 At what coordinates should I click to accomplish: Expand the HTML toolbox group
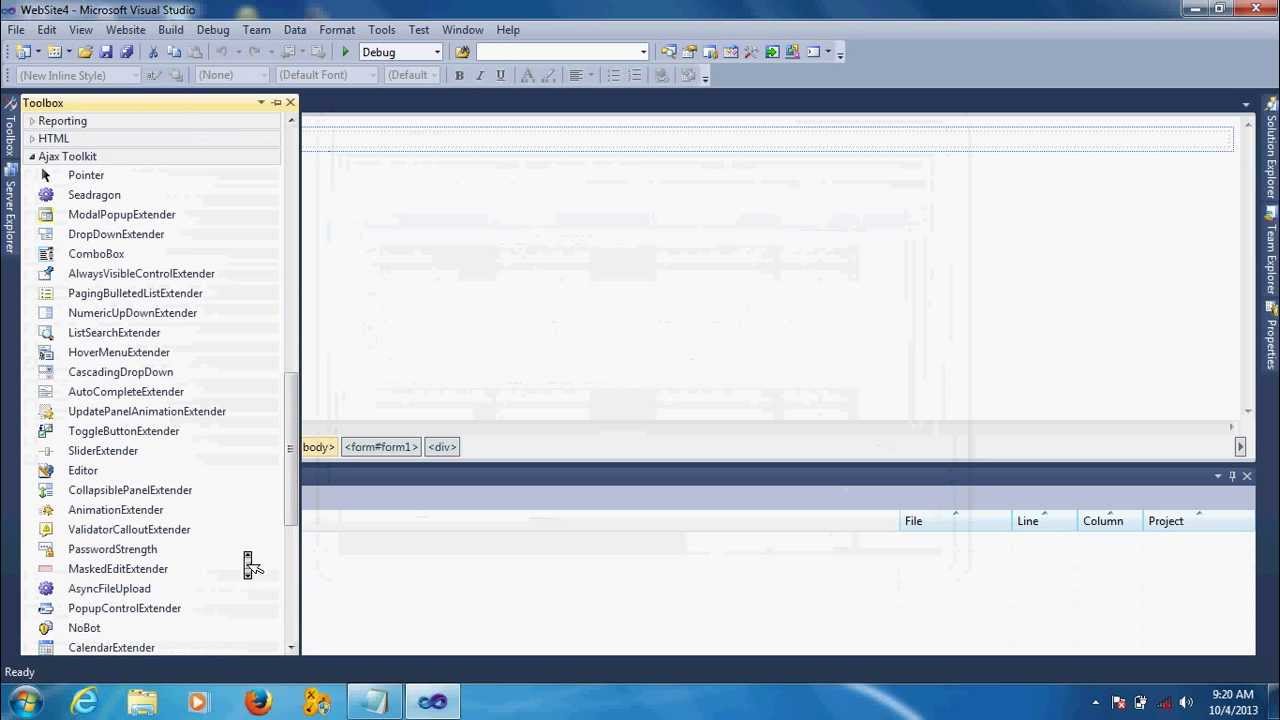click(x=32, y=139)
